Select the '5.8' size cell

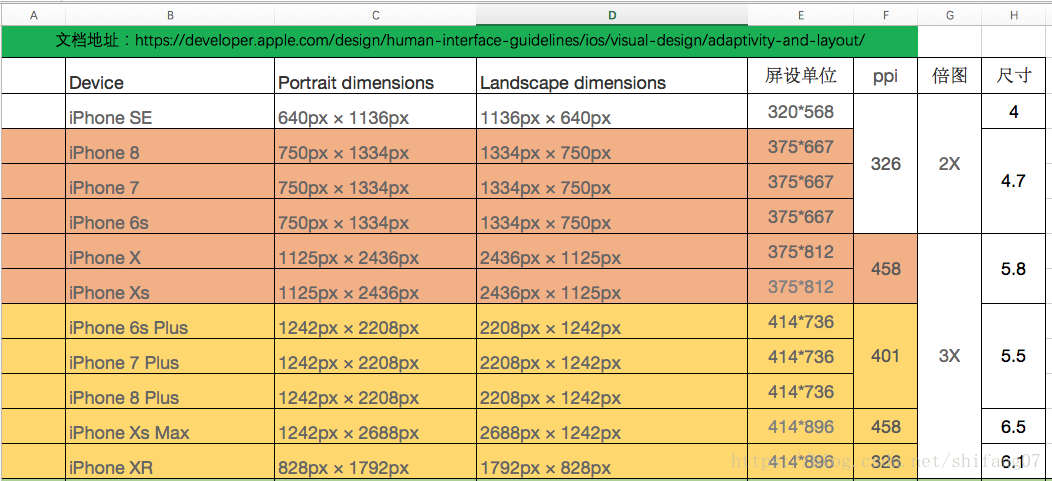click(x=1014, y=269)
